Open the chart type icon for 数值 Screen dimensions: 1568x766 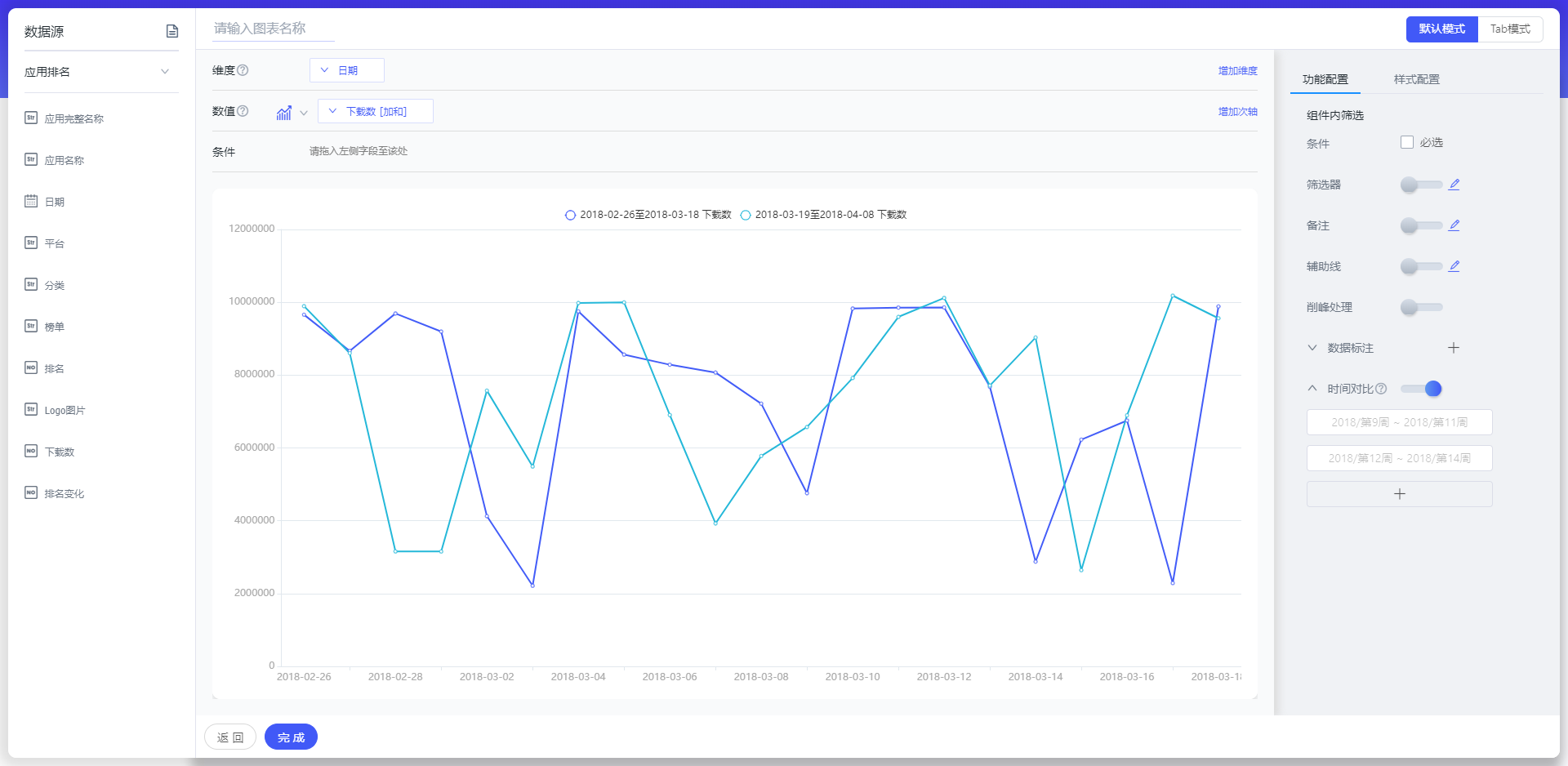click(284, 113)
